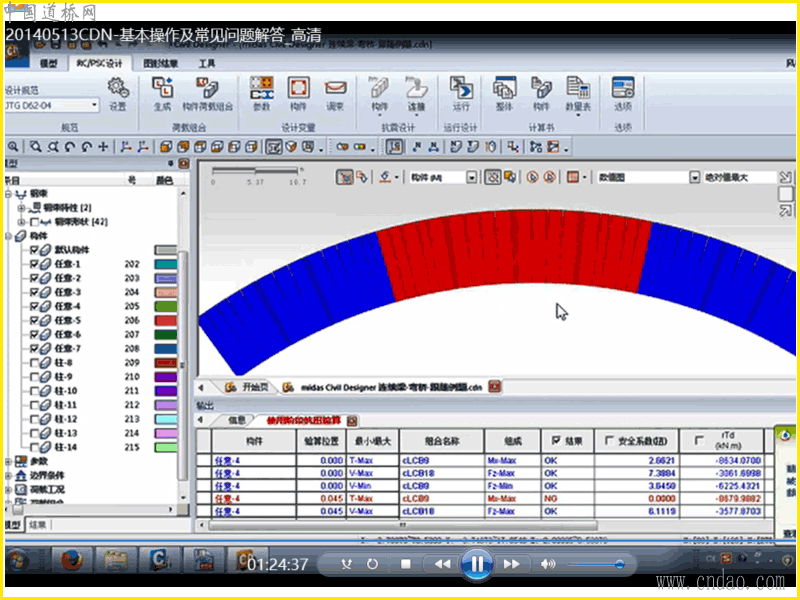
Task: Expand the 参数 tree node
Action: (x=9, y=461)
